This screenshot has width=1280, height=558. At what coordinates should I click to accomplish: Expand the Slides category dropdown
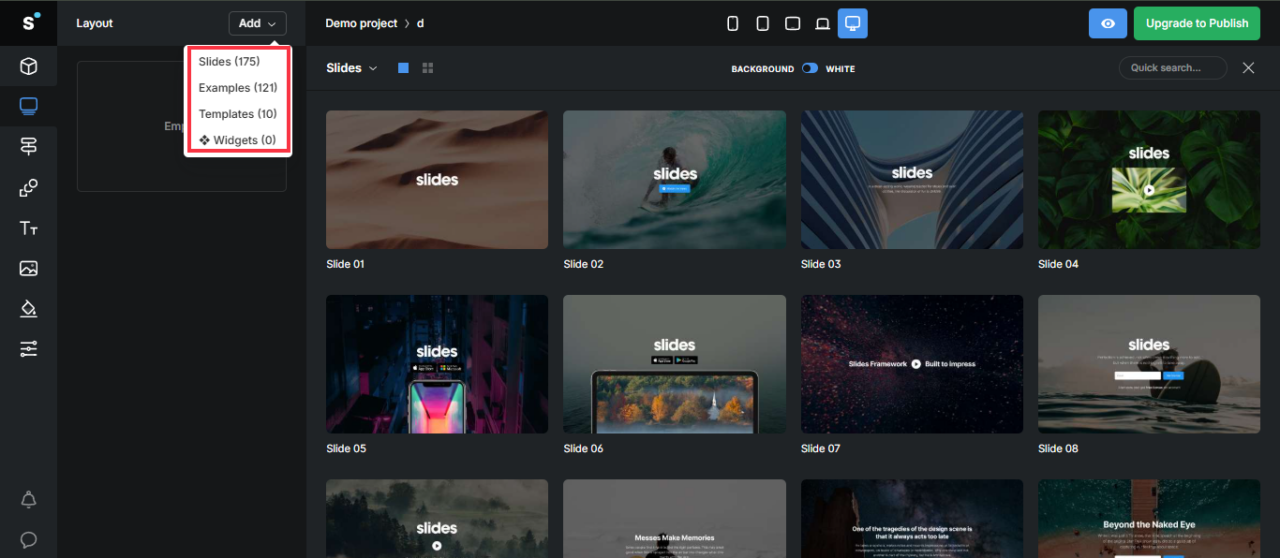(352, 68)
